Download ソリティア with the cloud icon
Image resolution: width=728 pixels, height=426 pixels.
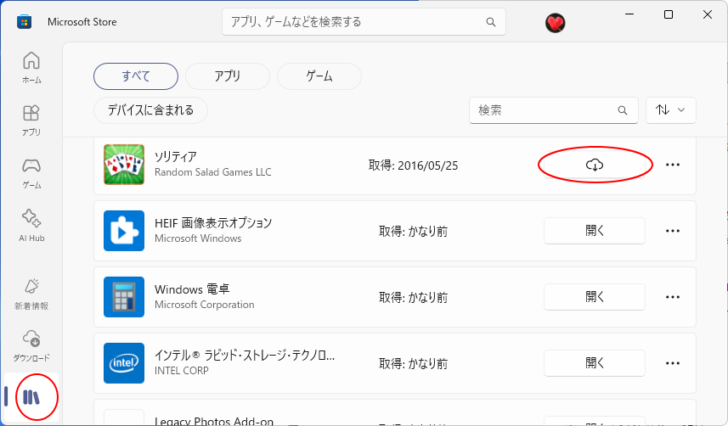[x=595, y=165]
